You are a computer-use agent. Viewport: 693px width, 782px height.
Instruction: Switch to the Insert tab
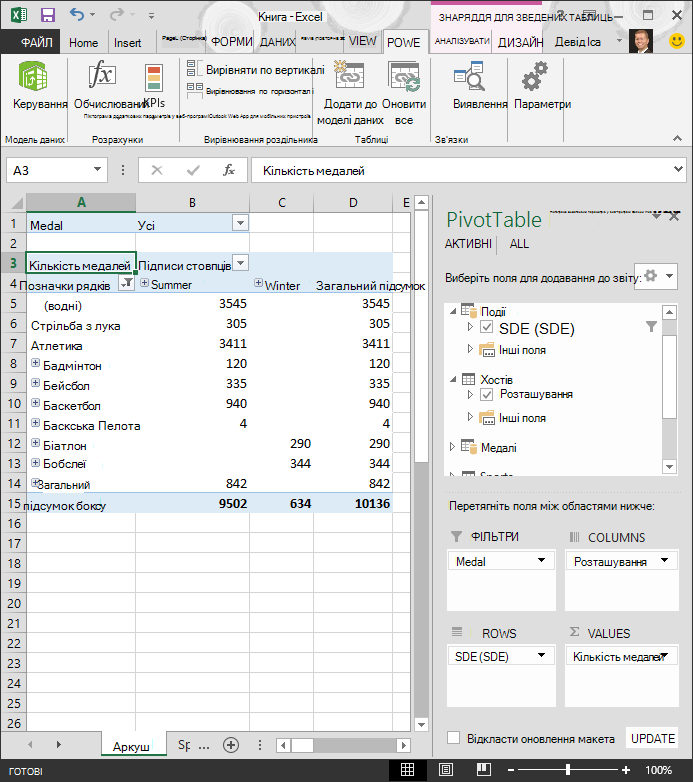128,43
